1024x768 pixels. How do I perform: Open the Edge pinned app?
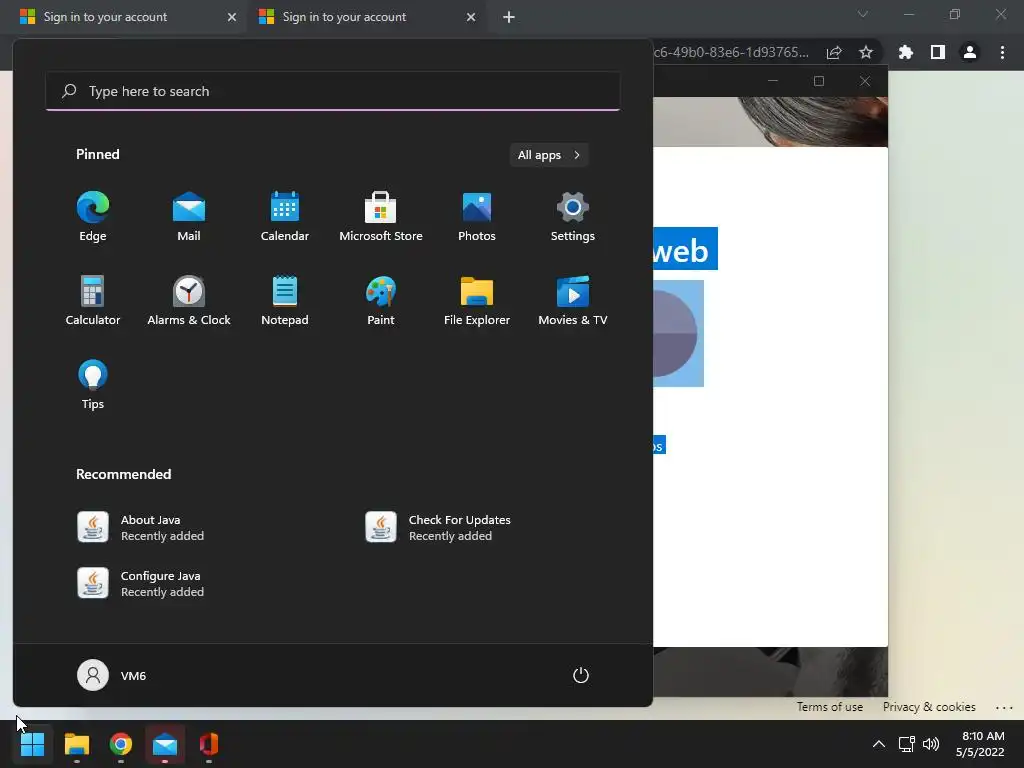click(x=93, y=217)
